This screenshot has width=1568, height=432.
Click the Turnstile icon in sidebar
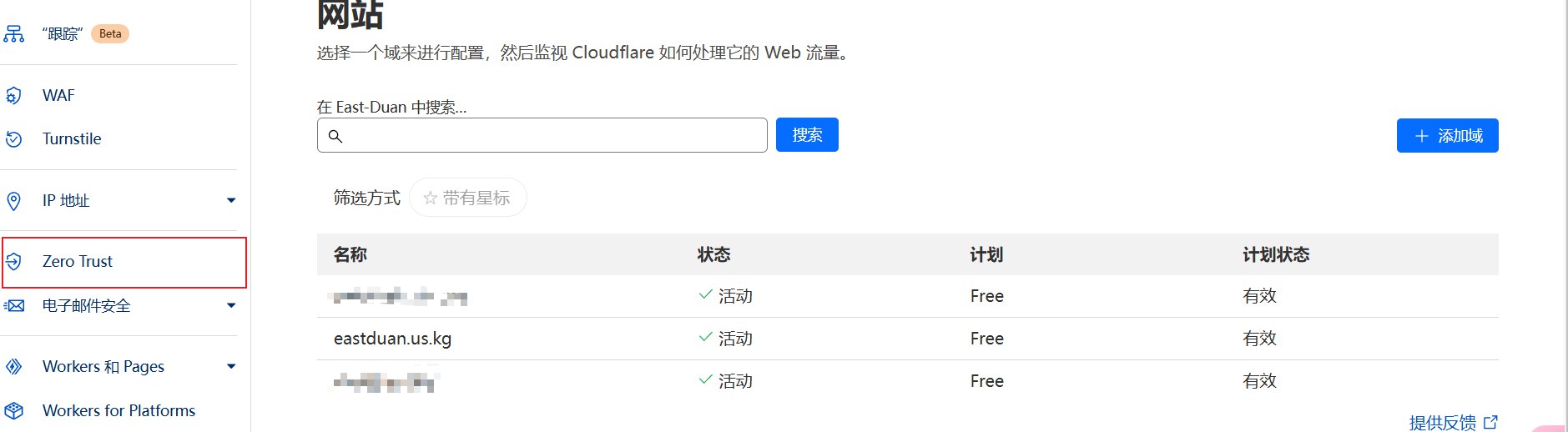14,139
